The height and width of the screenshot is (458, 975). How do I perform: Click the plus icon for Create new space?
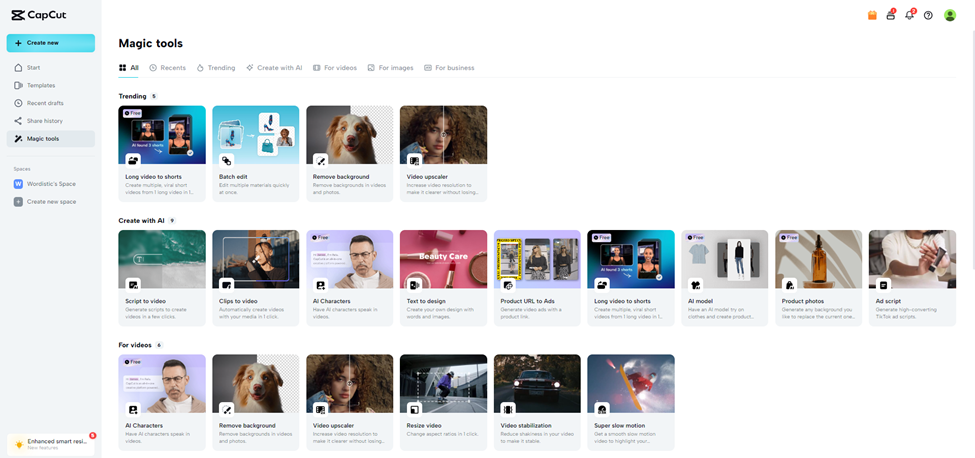pyautogui.click(x=18, y=202)
